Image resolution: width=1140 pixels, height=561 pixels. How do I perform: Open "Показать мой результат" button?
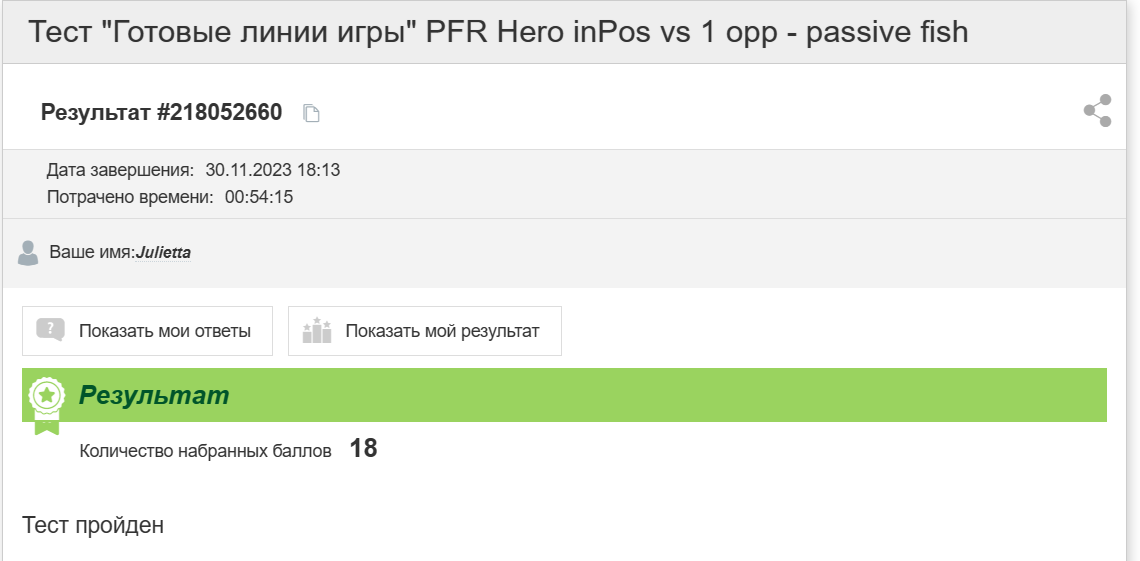click(425, 331)
